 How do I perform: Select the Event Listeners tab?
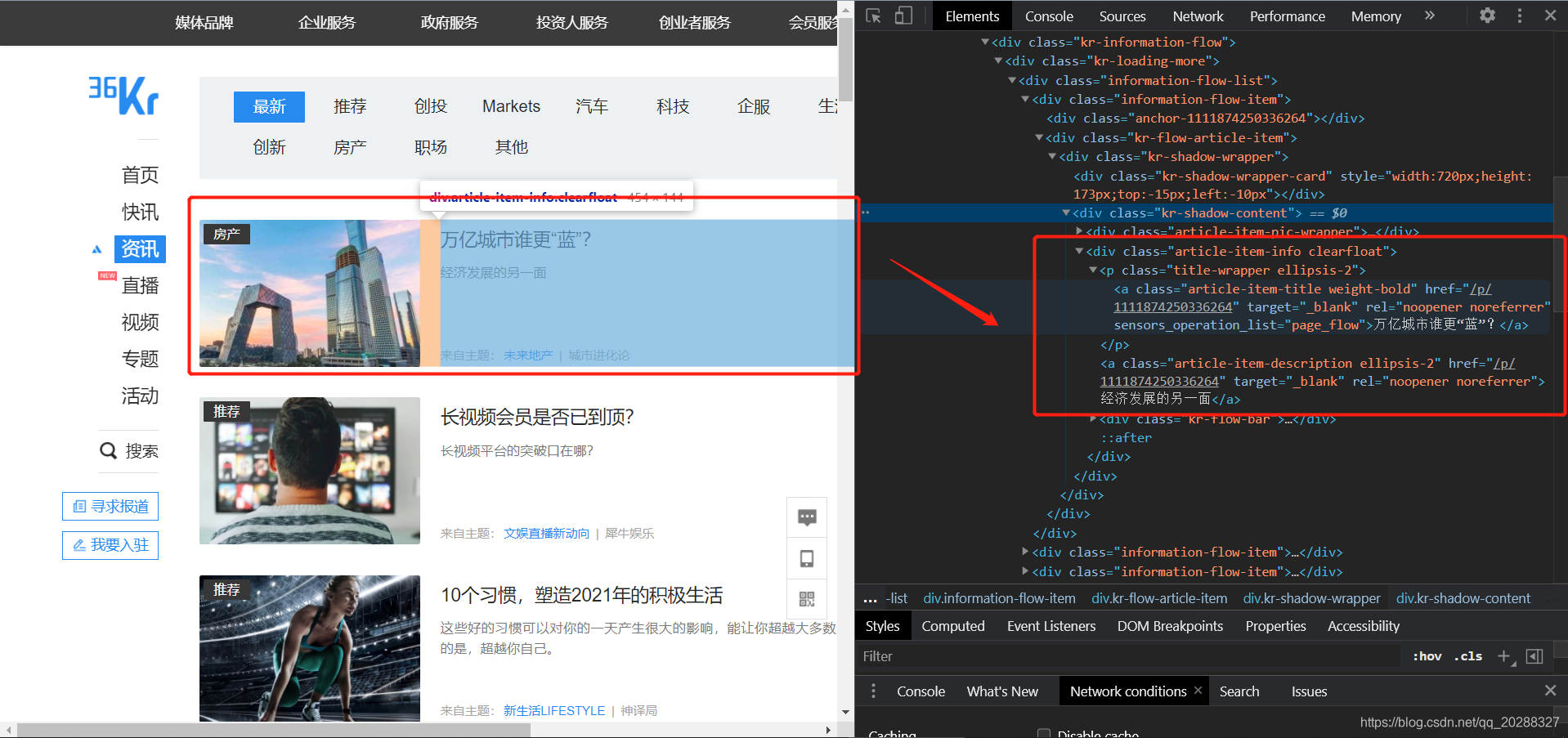[1051, 626]
